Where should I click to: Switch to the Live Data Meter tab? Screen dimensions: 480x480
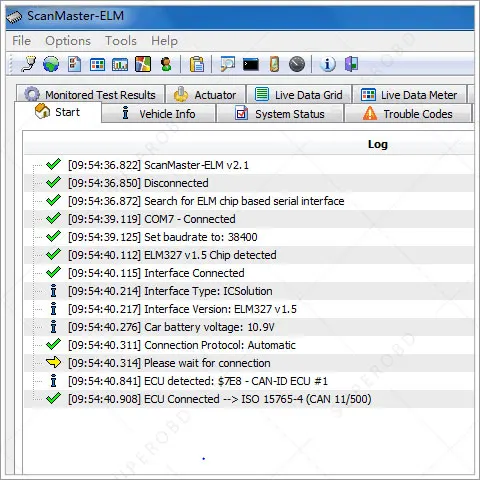pyautogui.click(x=410, y=95)
